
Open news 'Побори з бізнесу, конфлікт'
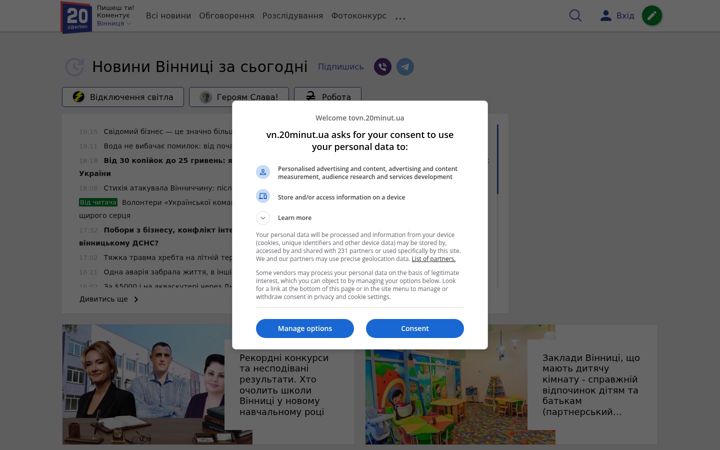[x=168, y=230]
